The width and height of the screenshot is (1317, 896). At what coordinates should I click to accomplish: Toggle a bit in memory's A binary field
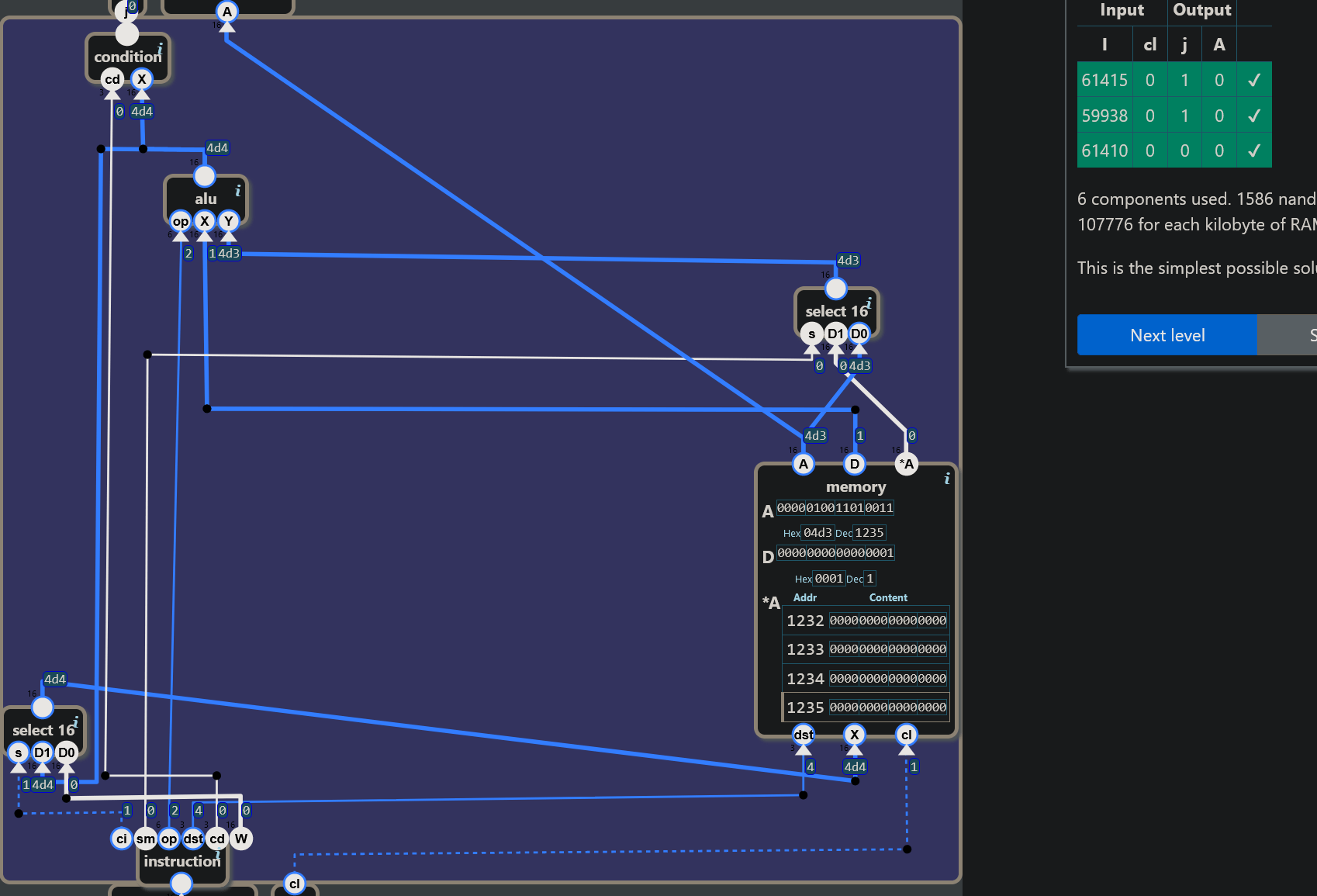(x=835, y=507)
